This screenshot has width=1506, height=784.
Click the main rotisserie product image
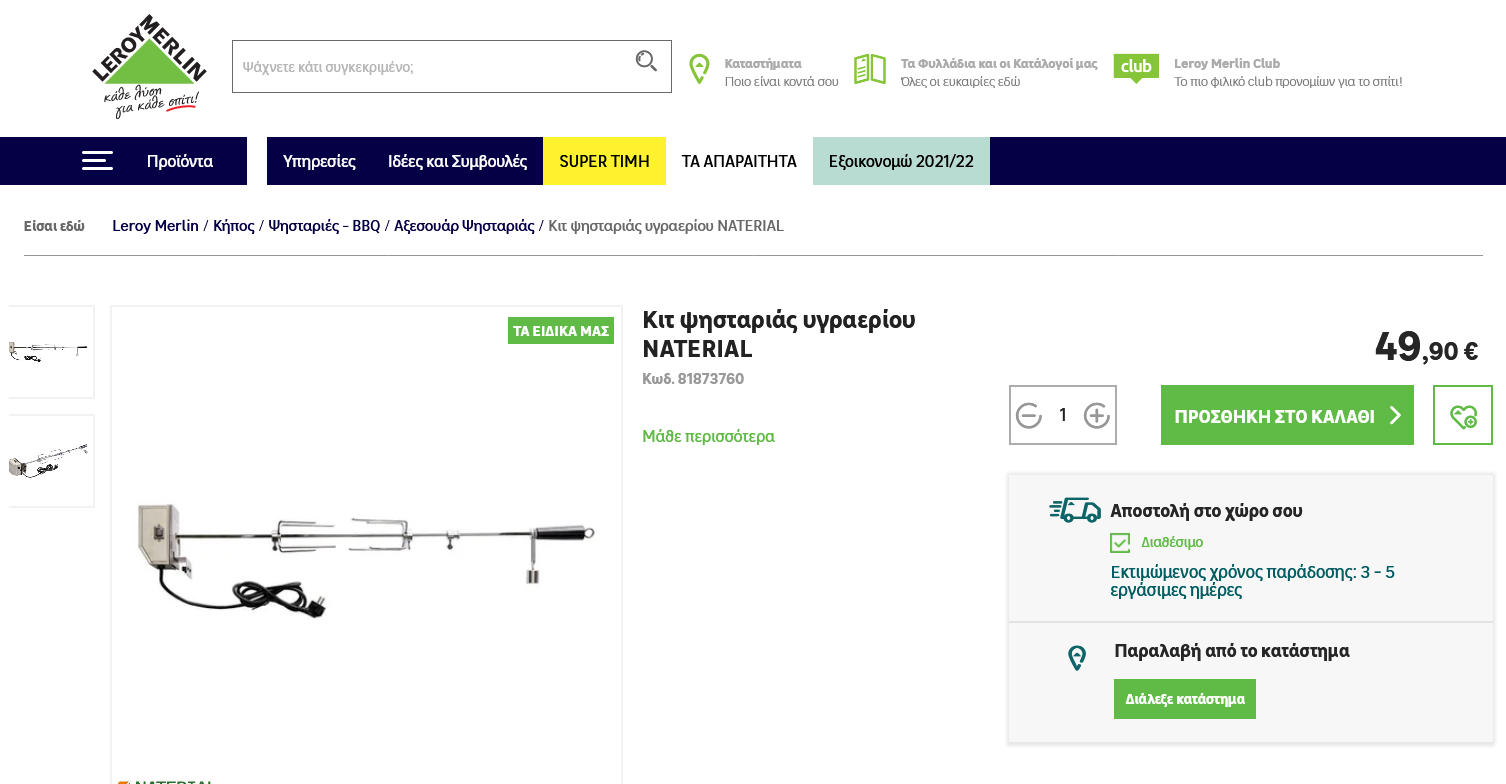pyautogui.click(x=366, y=560)
